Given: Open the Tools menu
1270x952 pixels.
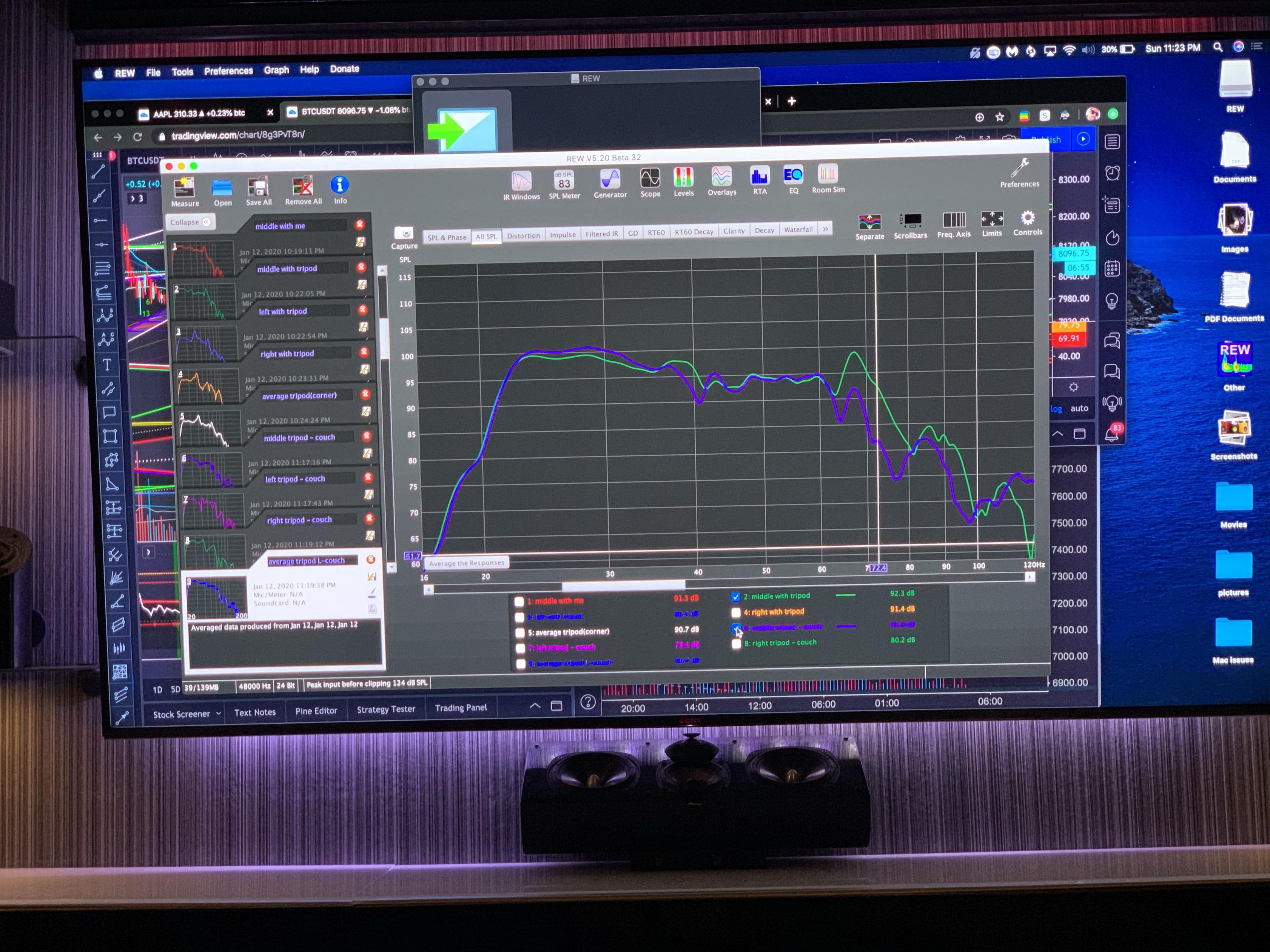Looking at the screenshot, I should tap(182, 72).
